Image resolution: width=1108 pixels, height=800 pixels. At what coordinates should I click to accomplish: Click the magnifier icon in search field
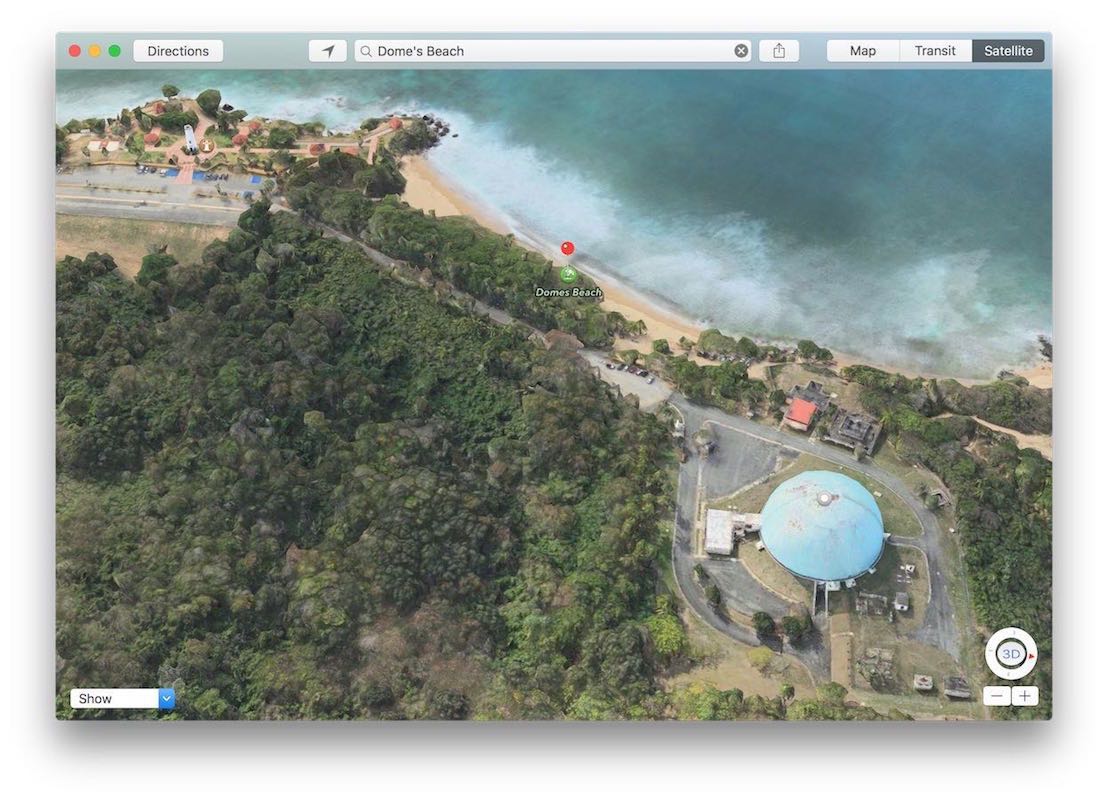pyautogui.click(x=366, y=51)
